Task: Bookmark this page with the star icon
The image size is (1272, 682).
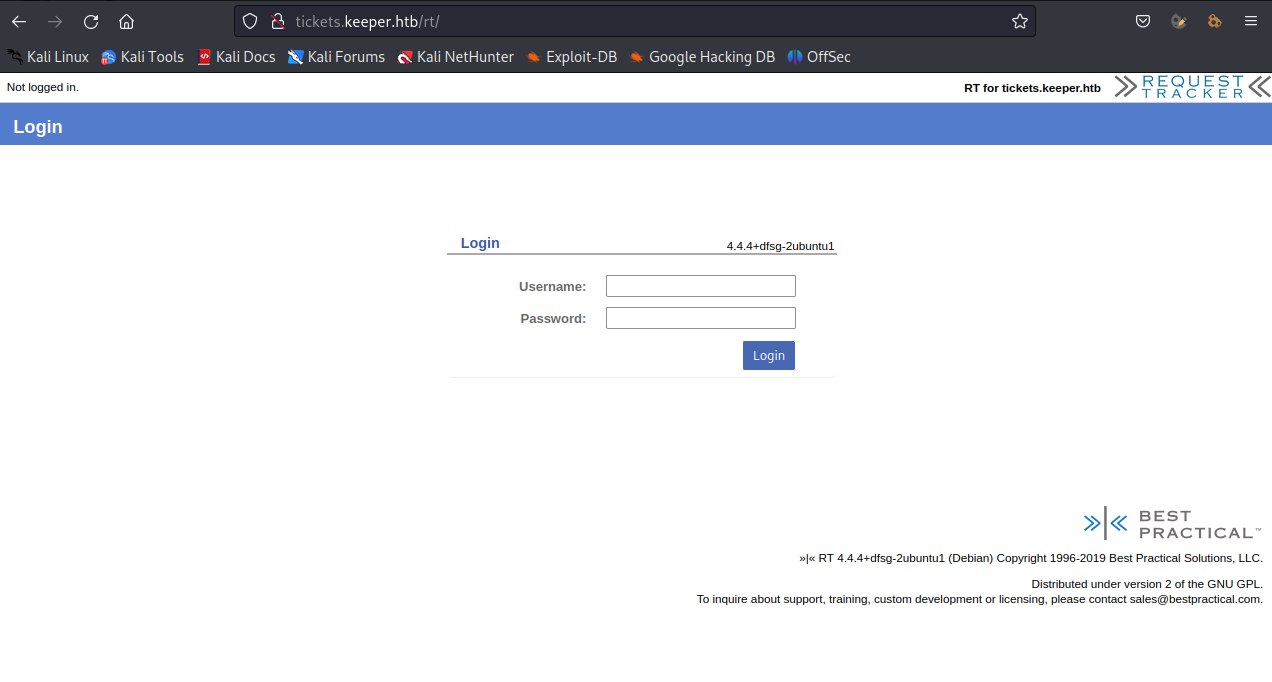Action: tap(1019, 21)
